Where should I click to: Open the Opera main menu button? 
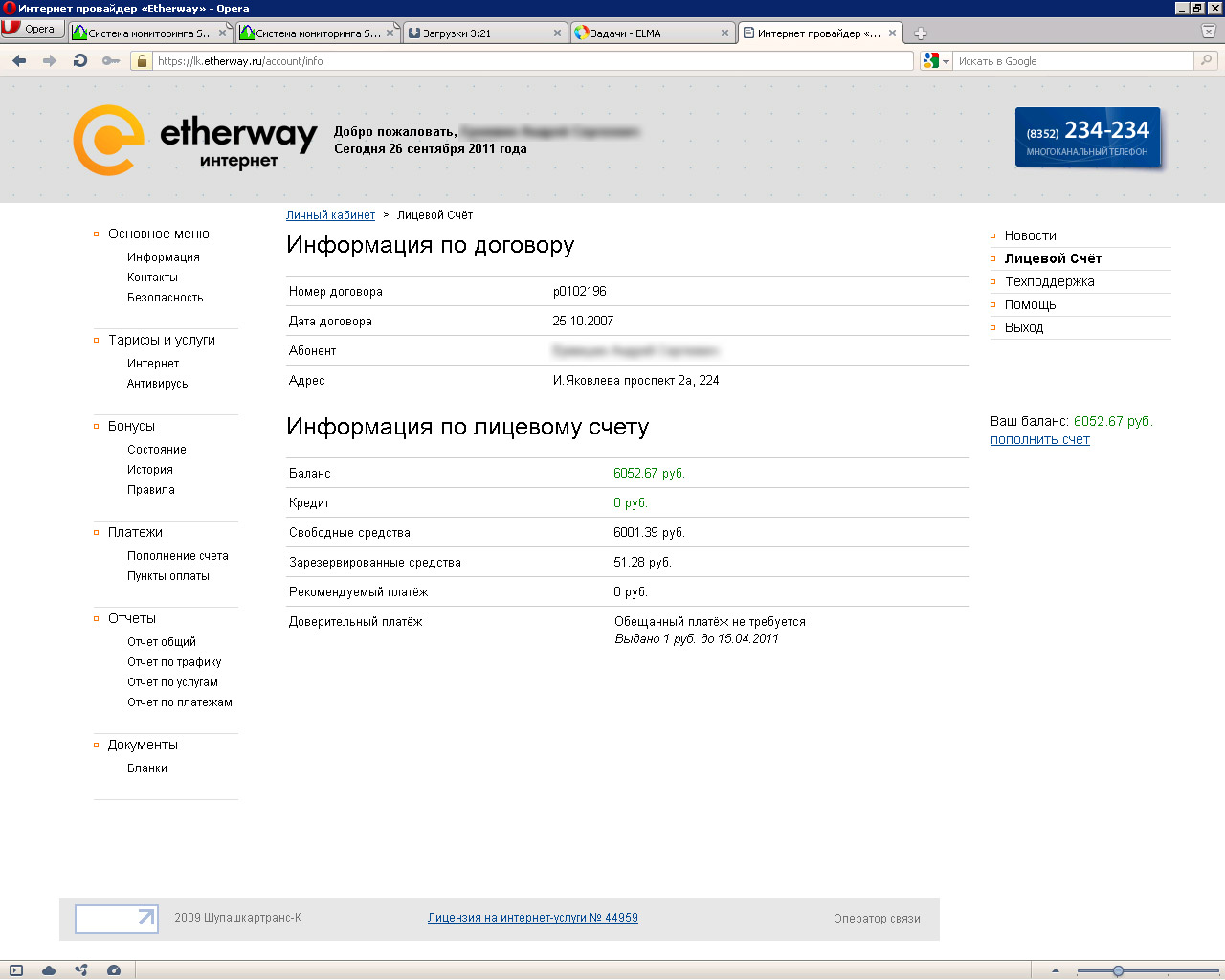(x=33, y=29)
